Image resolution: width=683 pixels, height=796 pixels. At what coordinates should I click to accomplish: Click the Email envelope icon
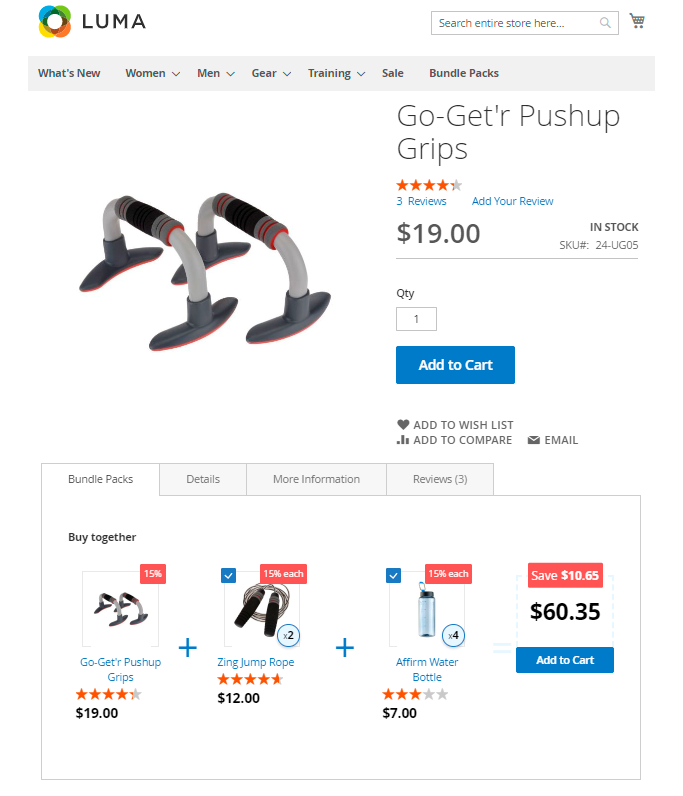[533, 440]
